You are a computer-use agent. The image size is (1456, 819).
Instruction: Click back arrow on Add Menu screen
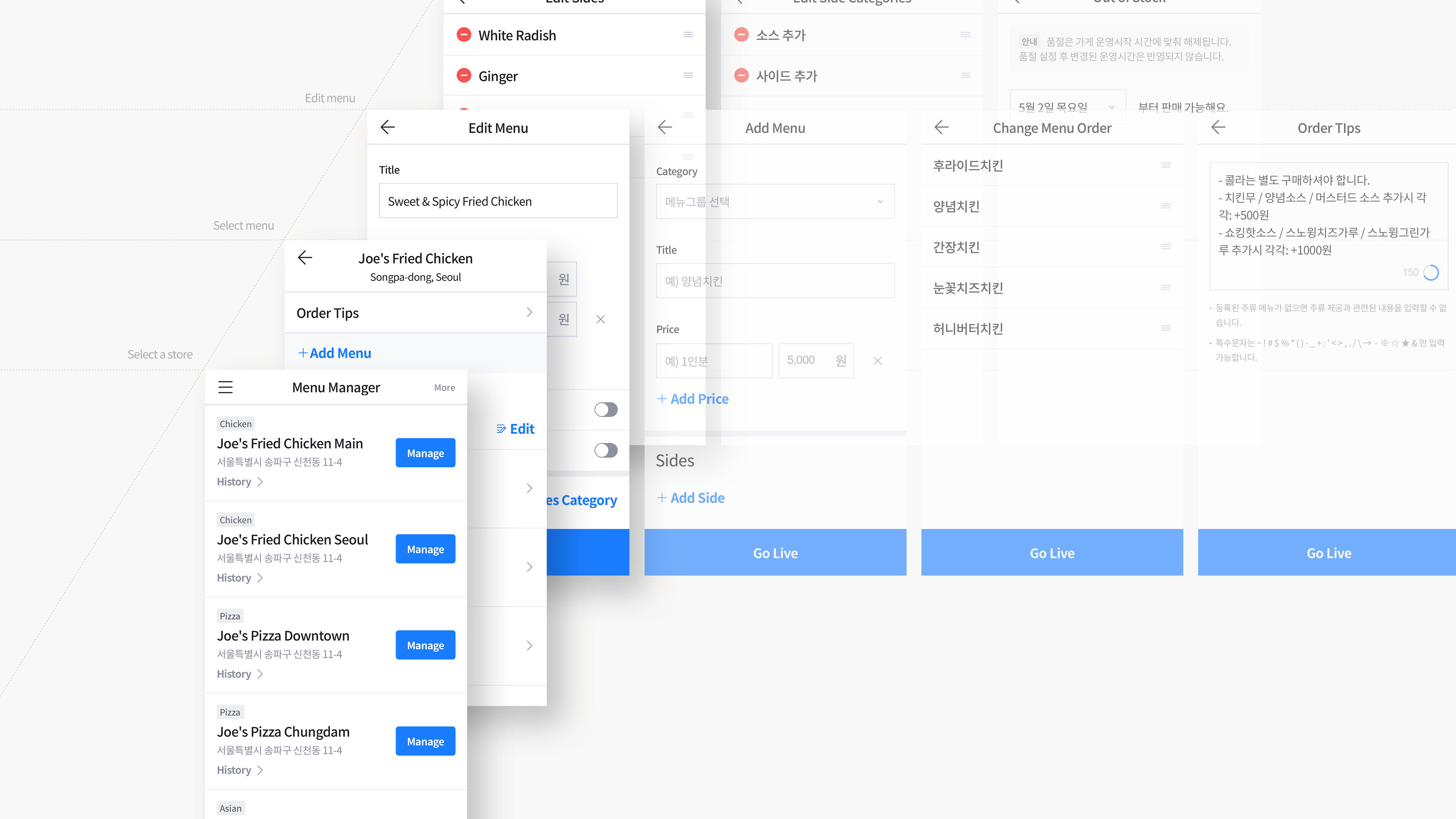click(x=665, y=127)
